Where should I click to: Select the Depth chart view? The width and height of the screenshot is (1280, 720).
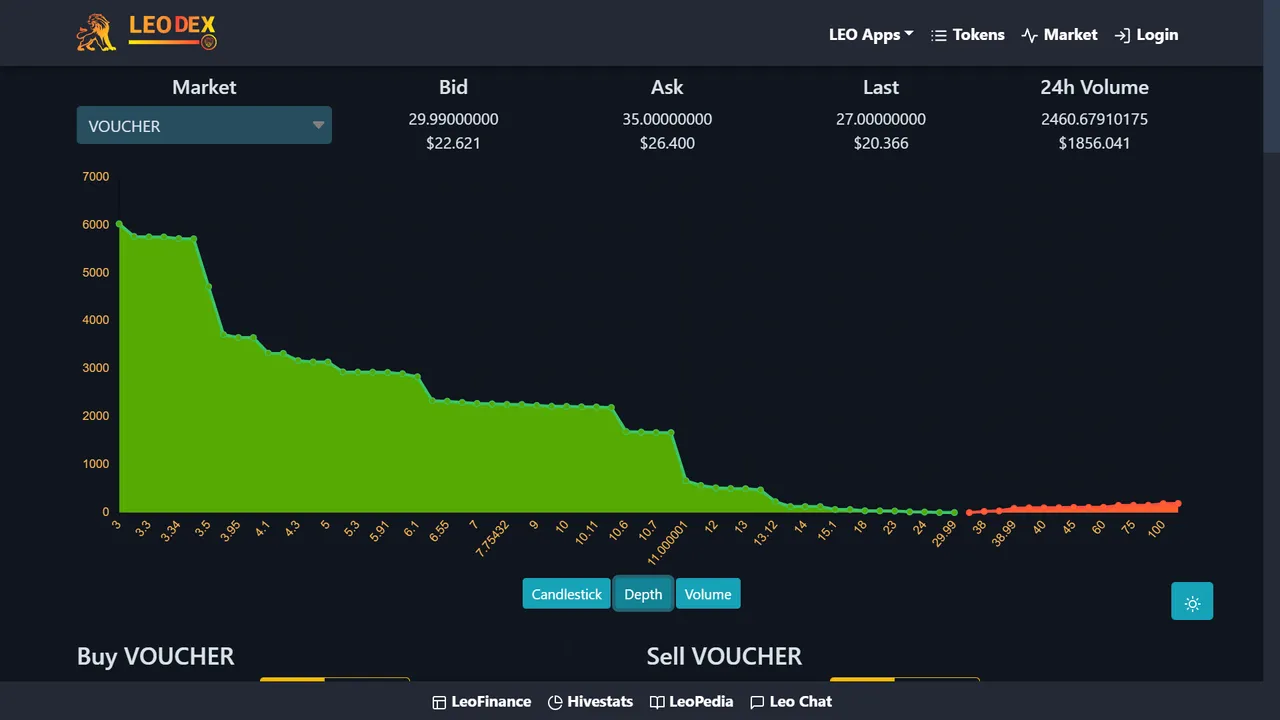coord(643,594)
